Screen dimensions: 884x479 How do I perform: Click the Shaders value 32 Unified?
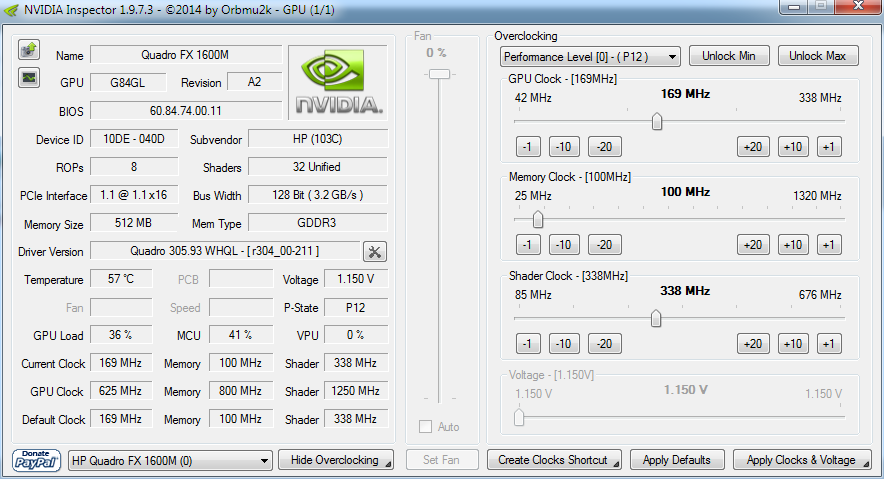pyautogui.click(x=318, y=167)
